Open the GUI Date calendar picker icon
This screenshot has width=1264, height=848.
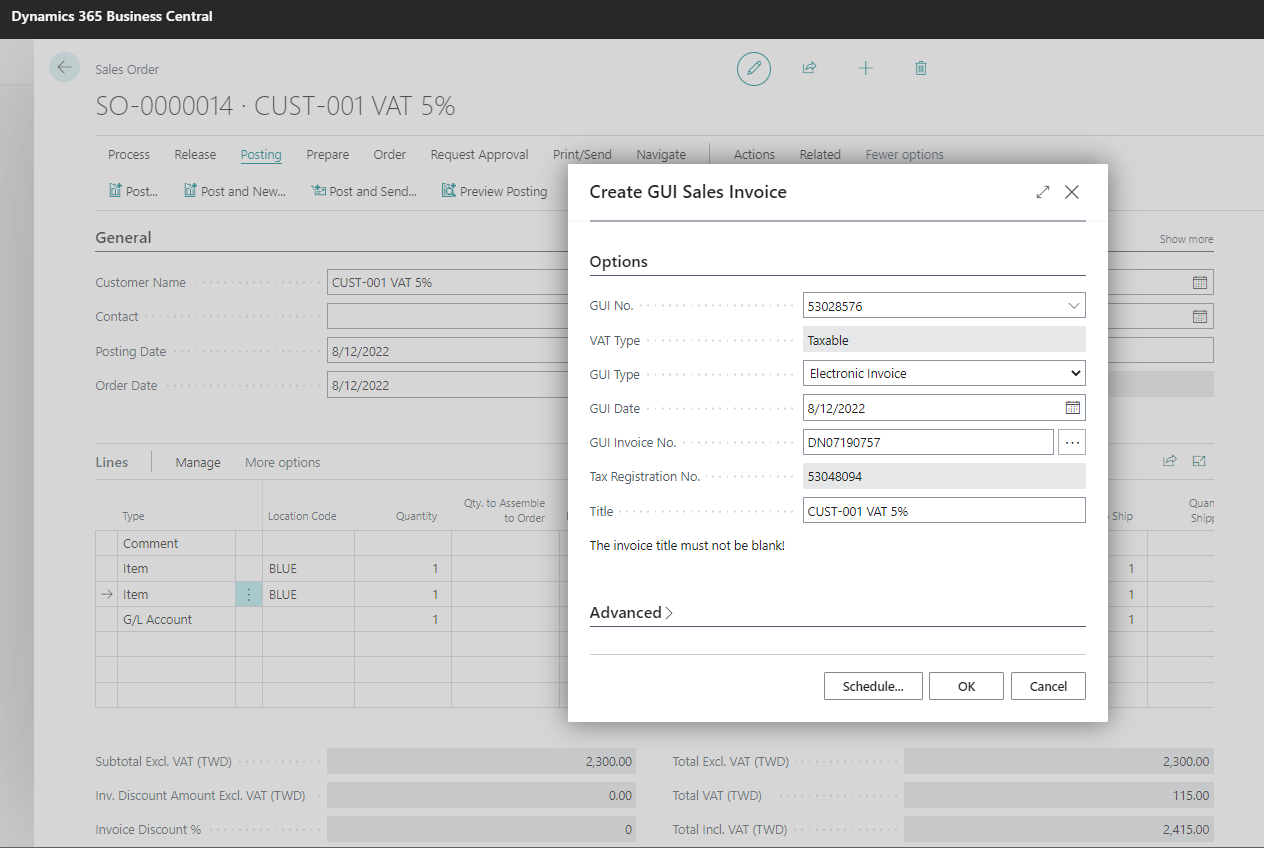pyautogui.click(x=1072, y=408)
